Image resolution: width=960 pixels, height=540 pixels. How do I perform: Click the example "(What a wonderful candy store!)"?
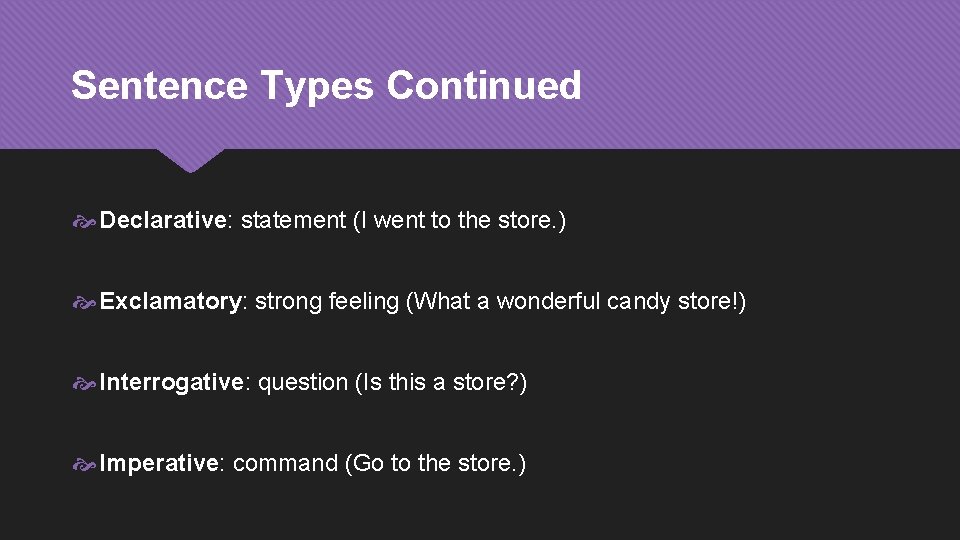click(576, 302)
